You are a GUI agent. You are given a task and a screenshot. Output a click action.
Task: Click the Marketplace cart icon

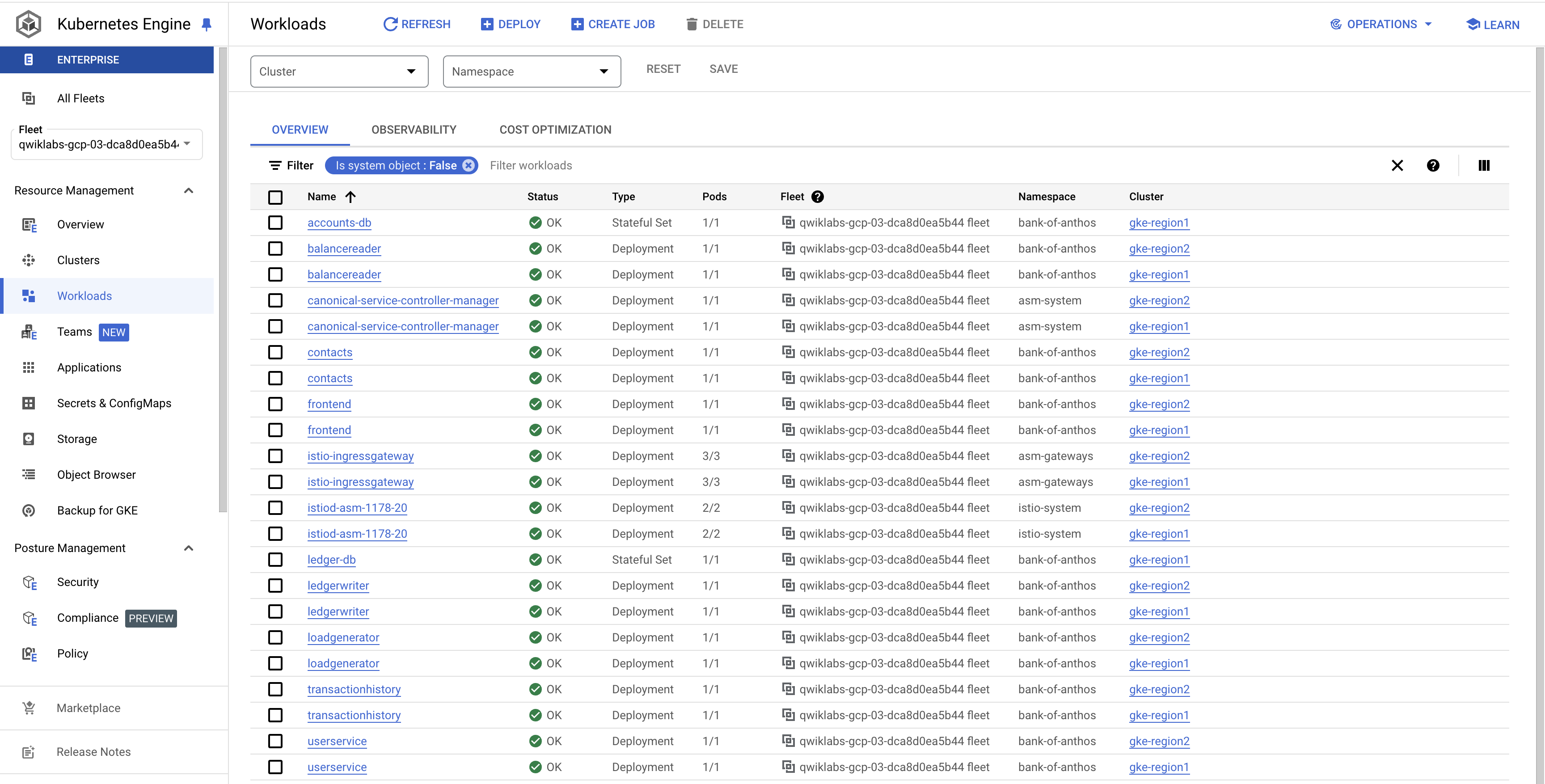28,708
